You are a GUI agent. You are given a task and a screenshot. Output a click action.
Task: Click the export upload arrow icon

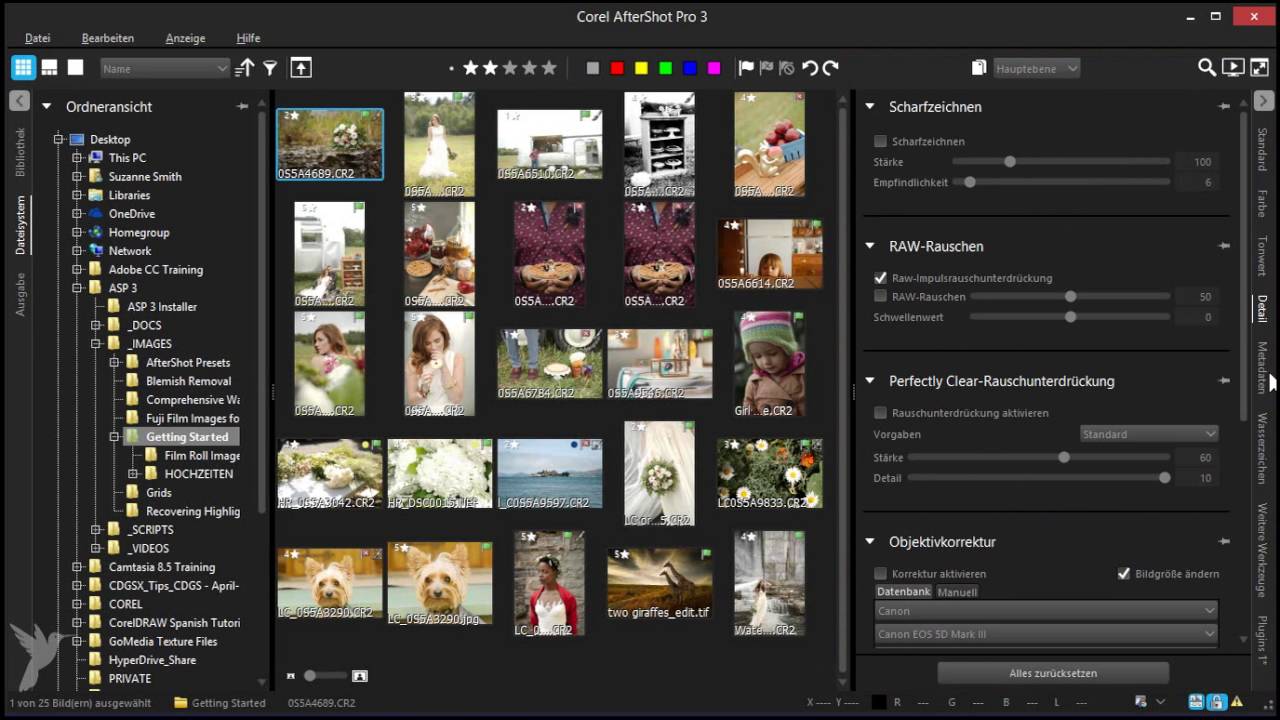click(301, 68)
